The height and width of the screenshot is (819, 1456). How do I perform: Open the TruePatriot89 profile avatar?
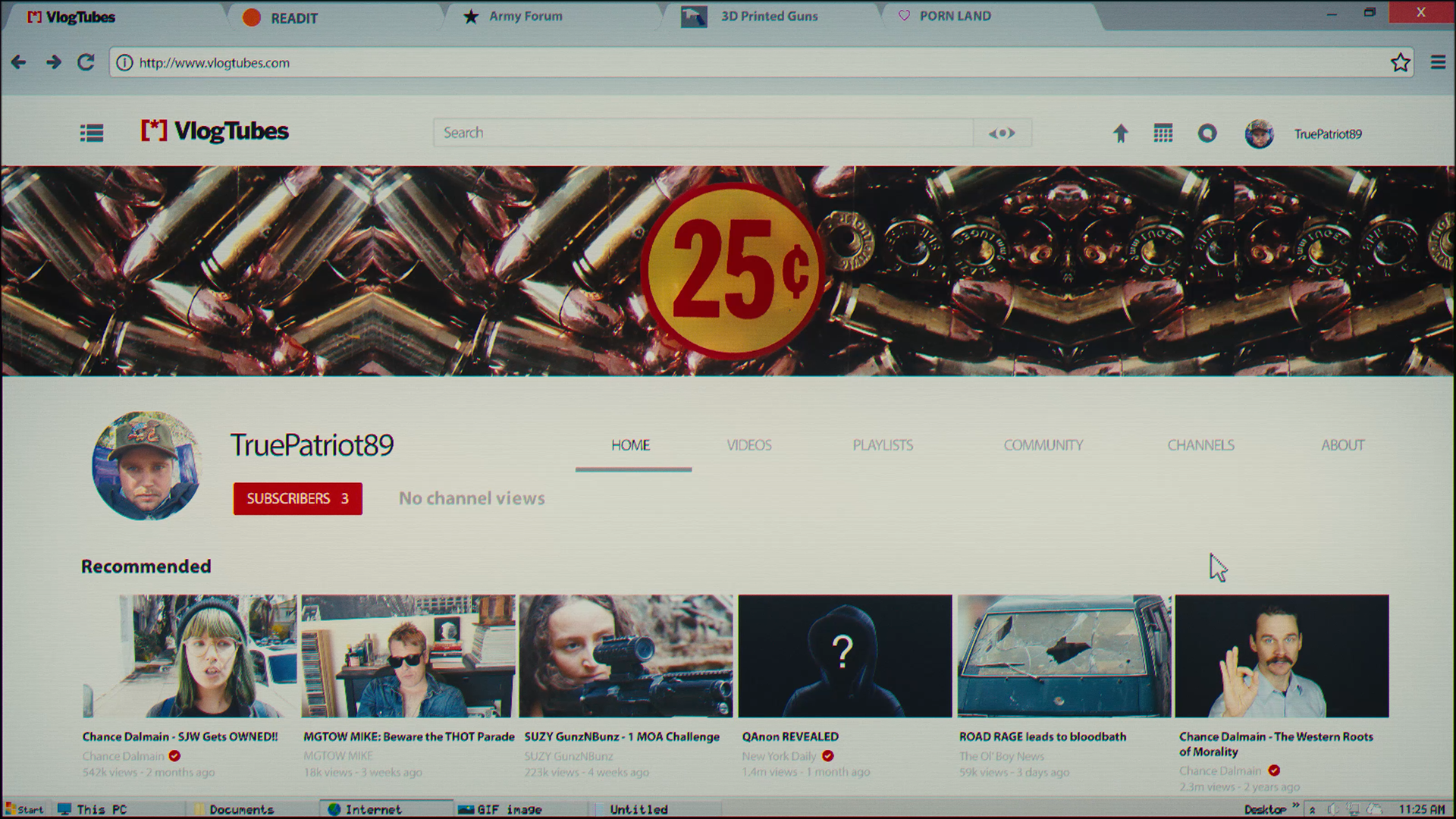pos(1259,133)
